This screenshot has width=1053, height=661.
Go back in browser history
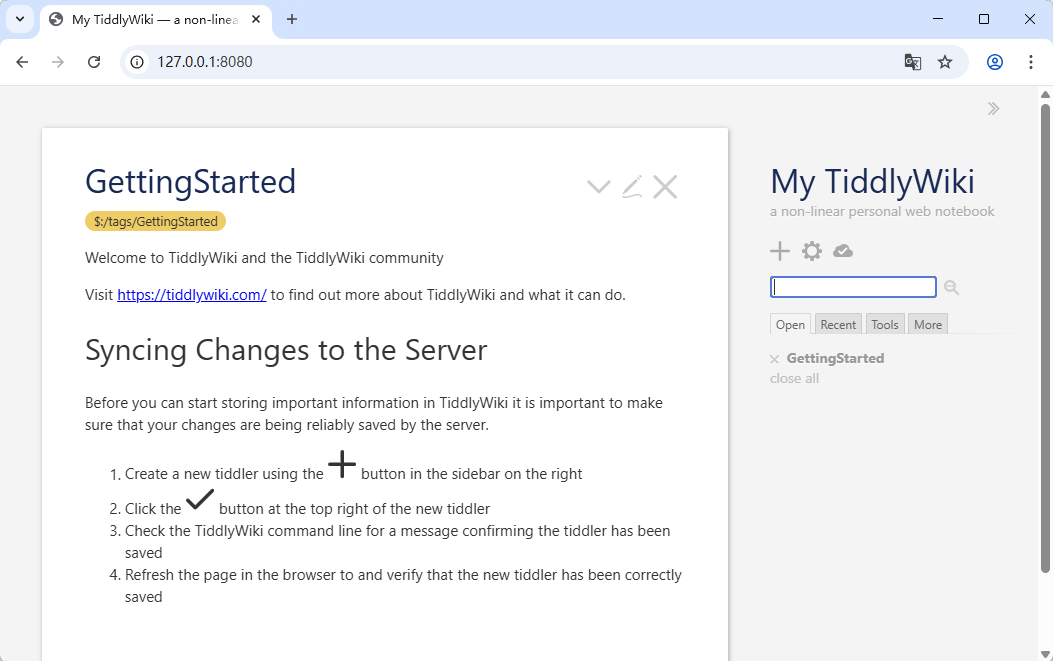(22, 62)
